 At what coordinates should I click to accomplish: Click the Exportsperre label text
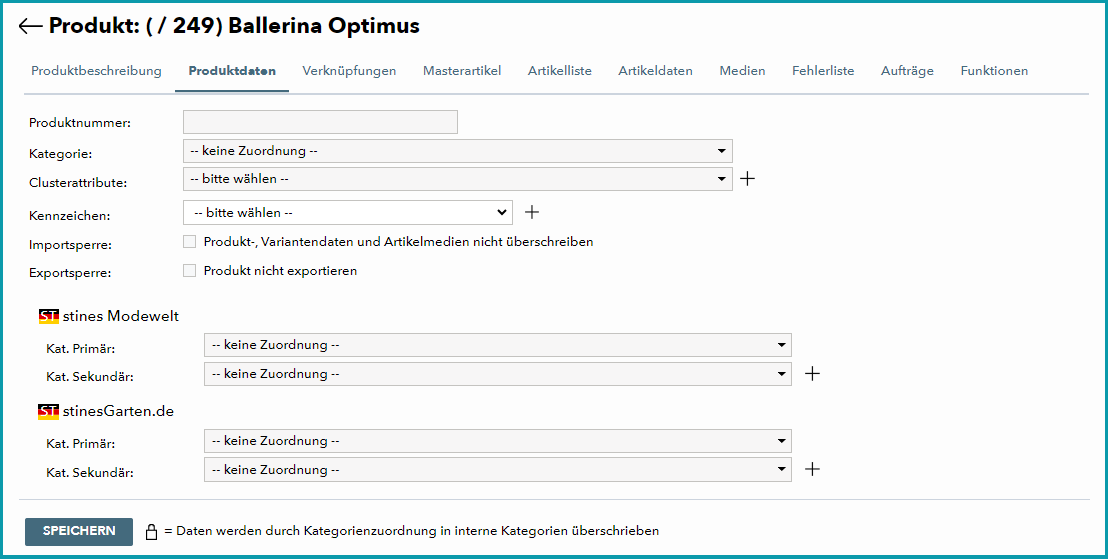70,272
